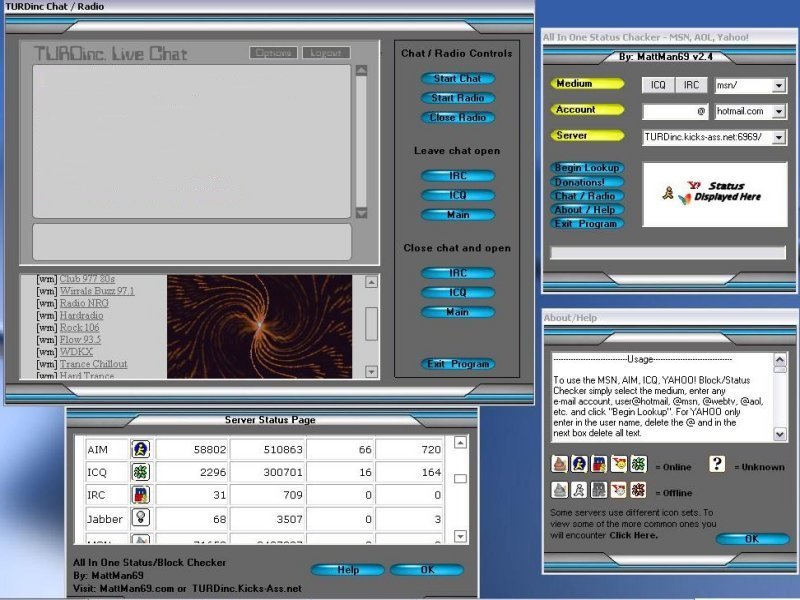Click ICQ under Leave chat open
Screen dimensions: 800x600
[458, 195]
